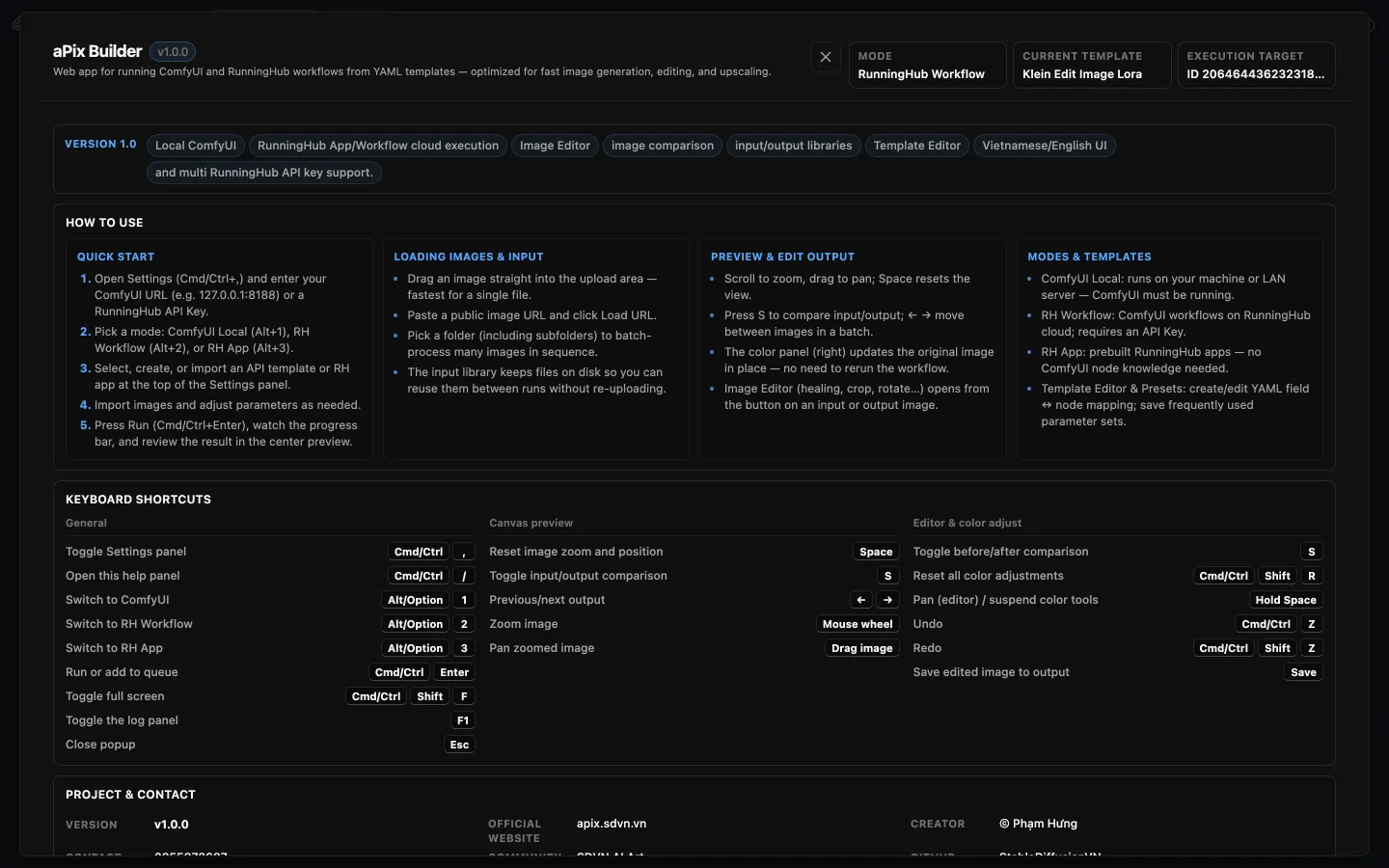This screenshot has height=868, width=1389.
Task: Click the MODES & TEMPLATES heading
Action: [1089, 257]
